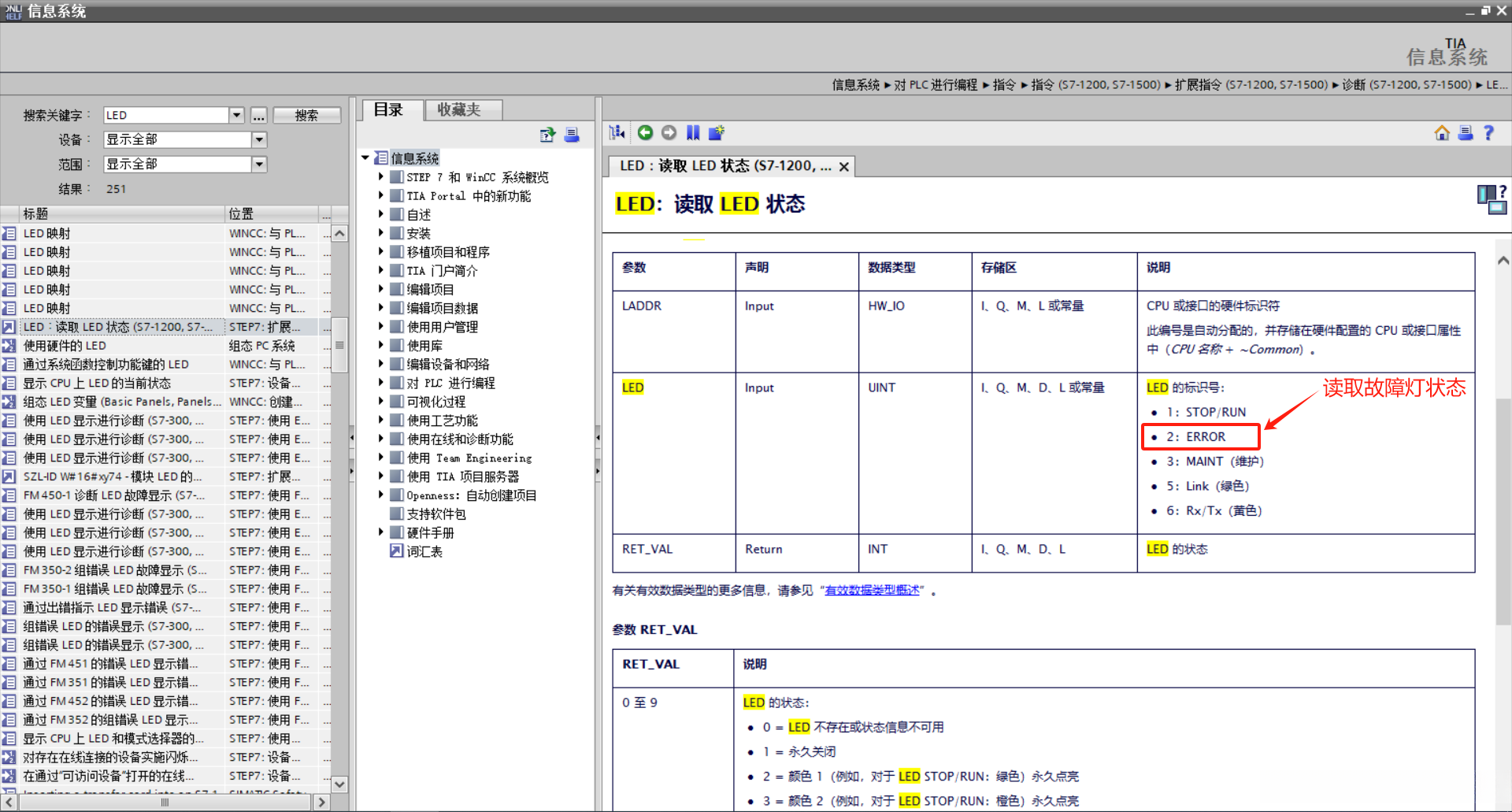Click the 信息系统 book icon in the tree
The image size is (1512, 812).
pos(382,158)
